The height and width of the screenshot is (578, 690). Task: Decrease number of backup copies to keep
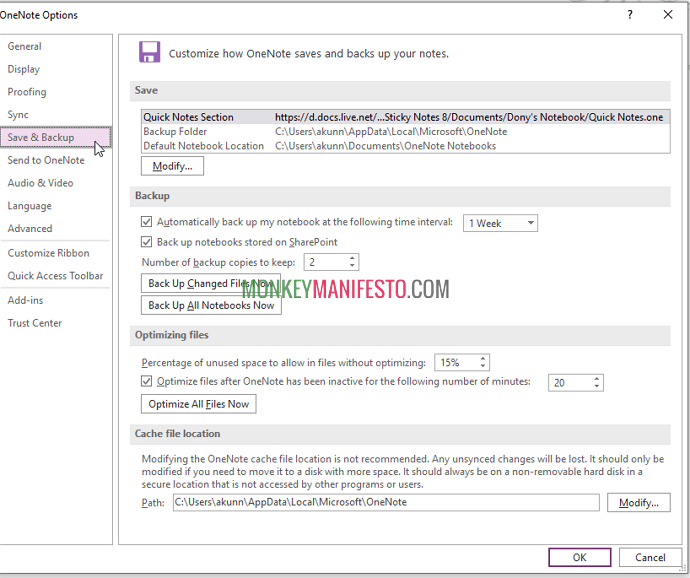[352, 266]
